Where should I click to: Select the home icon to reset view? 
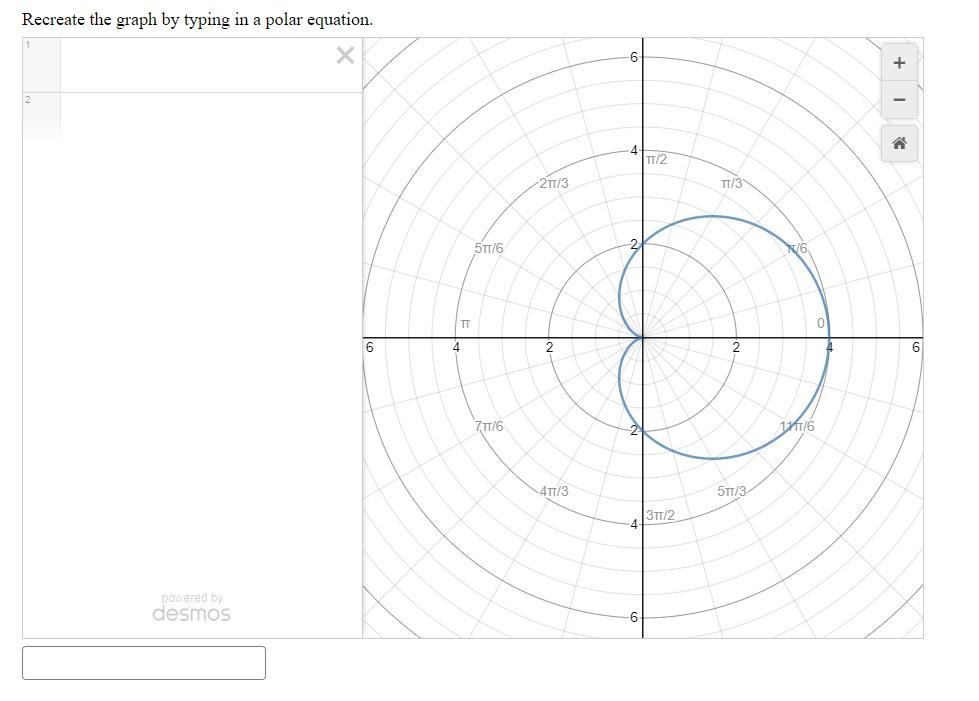point(897,143)
